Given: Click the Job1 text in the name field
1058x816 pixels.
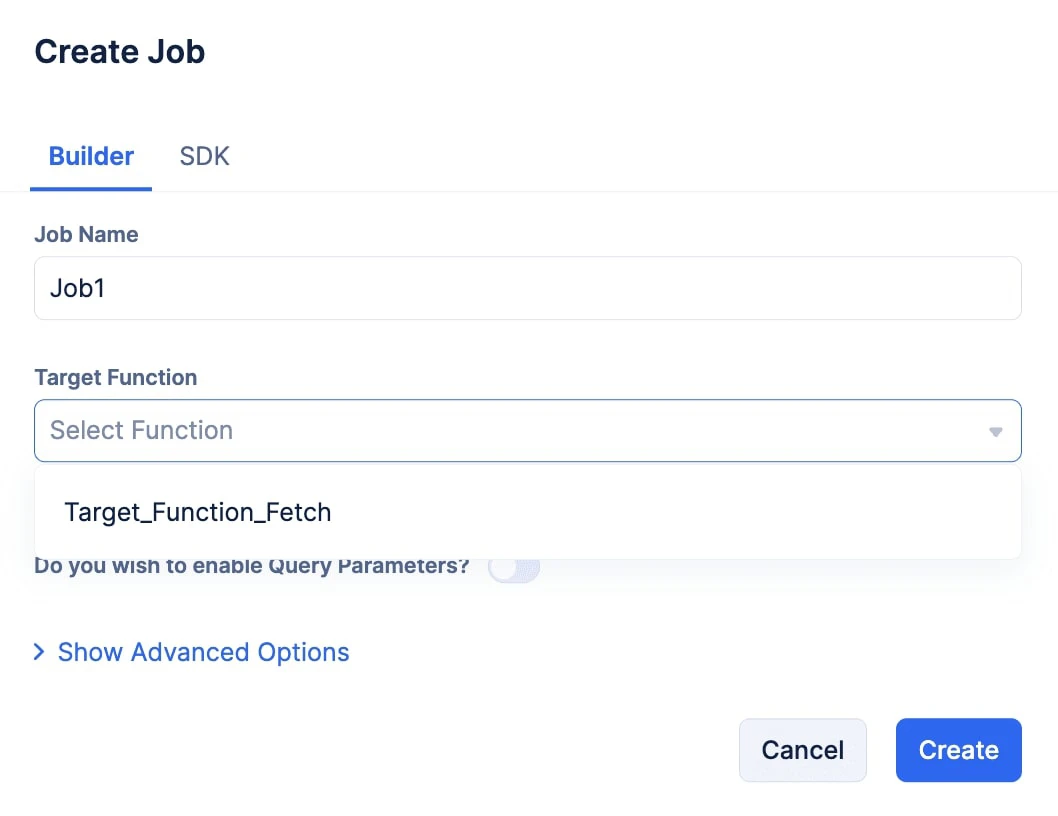Looking at the screenshot, I should click(78, 288).
